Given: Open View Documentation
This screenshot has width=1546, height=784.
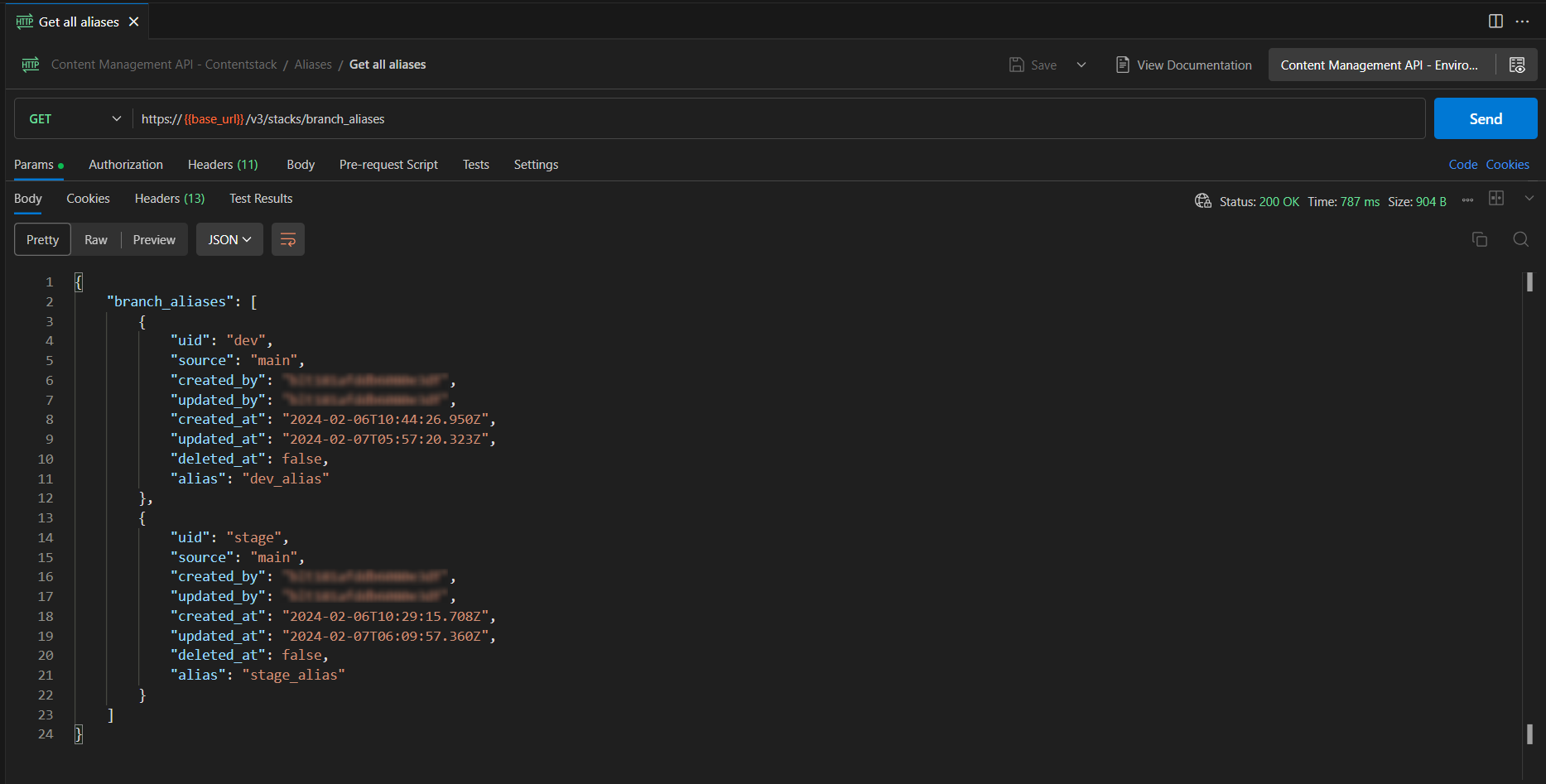Looking at the screenshot, I should (1183, 65).
